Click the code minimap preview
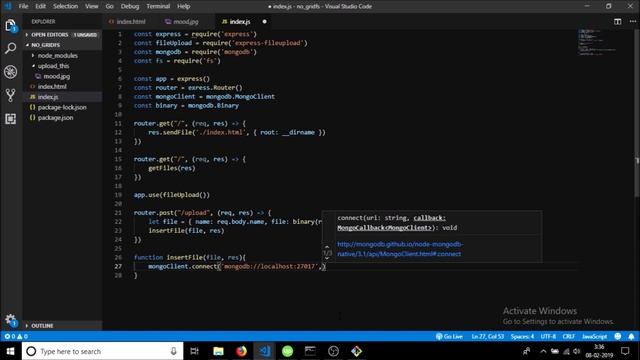 597,42
